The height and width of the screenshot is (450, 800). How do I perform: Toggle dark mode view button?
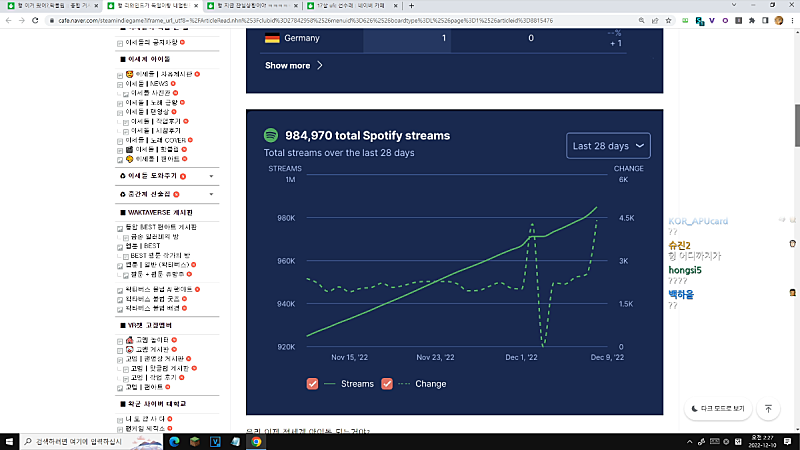718,409
